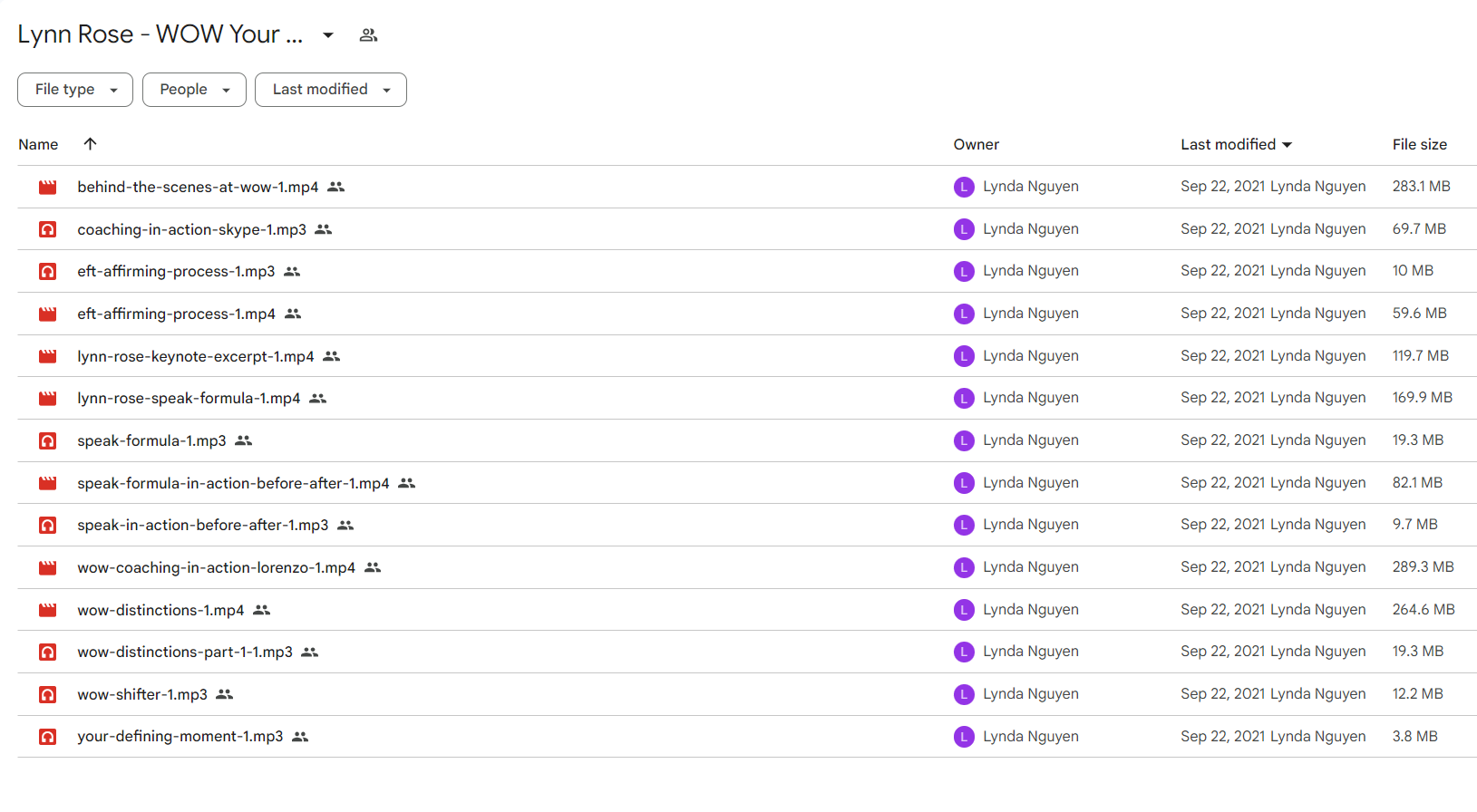Open file speak-formula-1.mp3
This screenshot has height=812, width=1477.
tap(151, 440)
